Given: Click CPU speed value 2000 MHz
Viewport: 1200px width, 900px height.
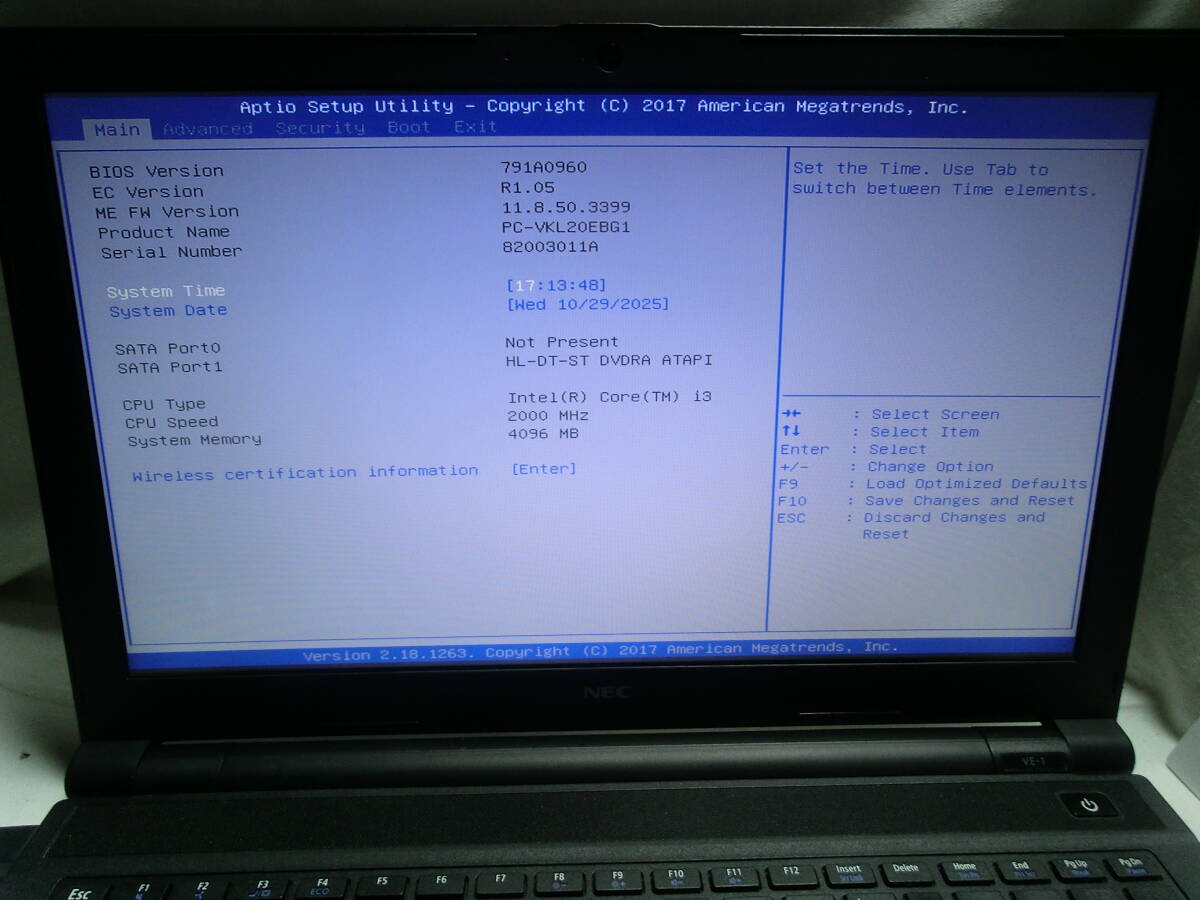Looking at the screenshot, I should (x=548, y=415).
